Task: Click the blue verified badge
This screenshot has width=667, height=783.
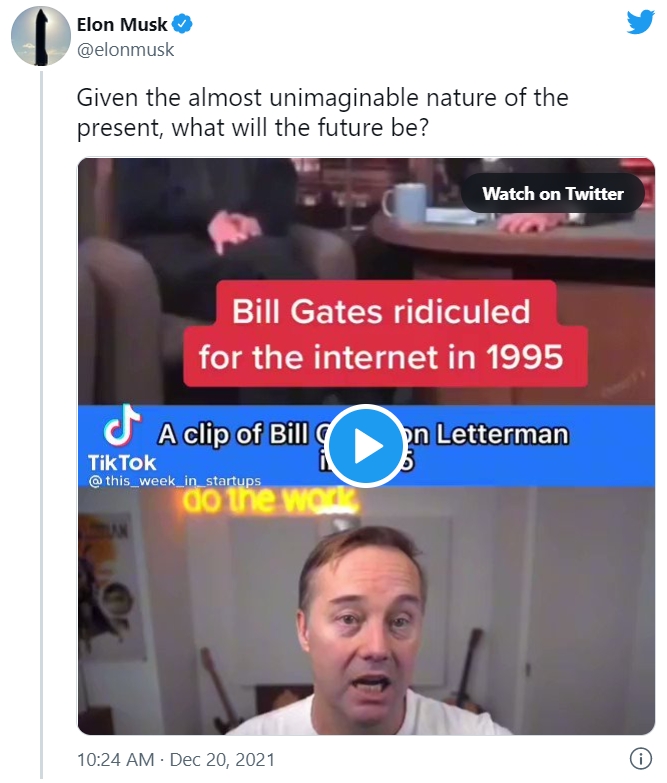Action: (x=182, y=24)
